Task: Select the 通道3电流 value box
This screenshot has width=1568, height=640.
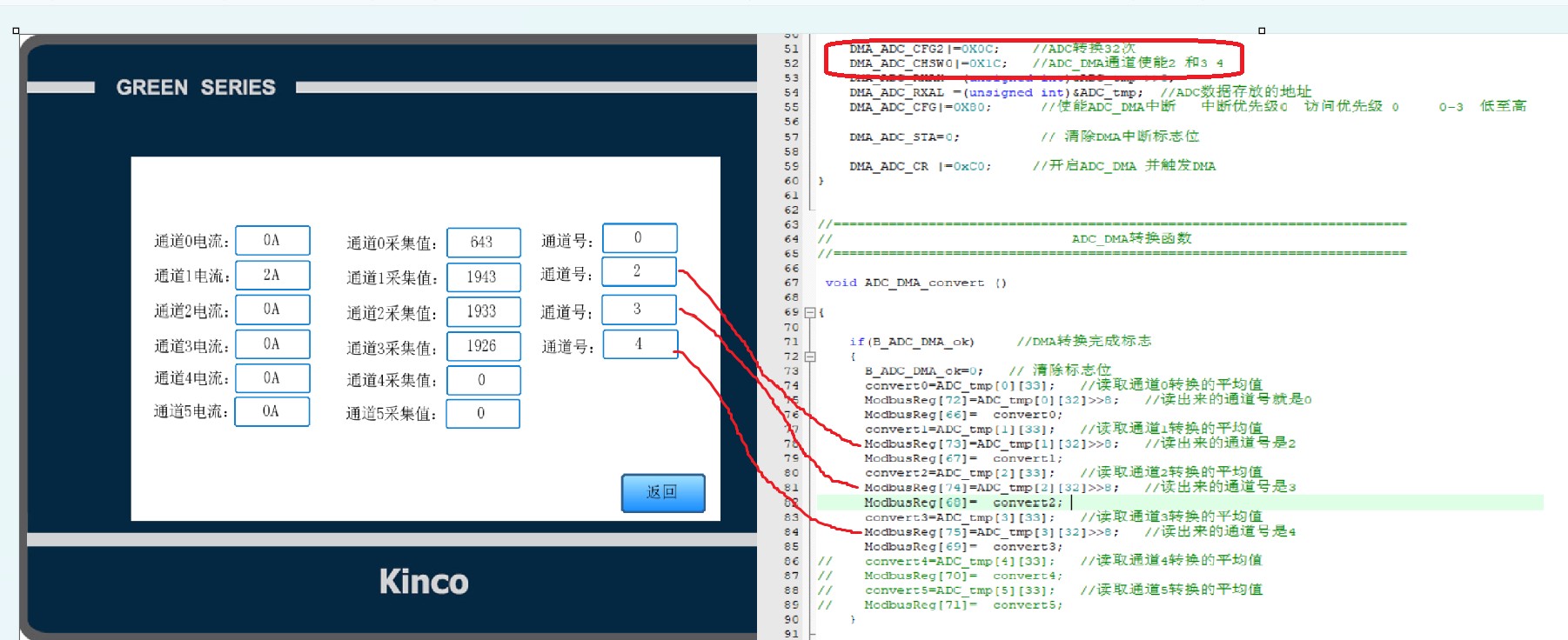Action: [x=272, y=344]
